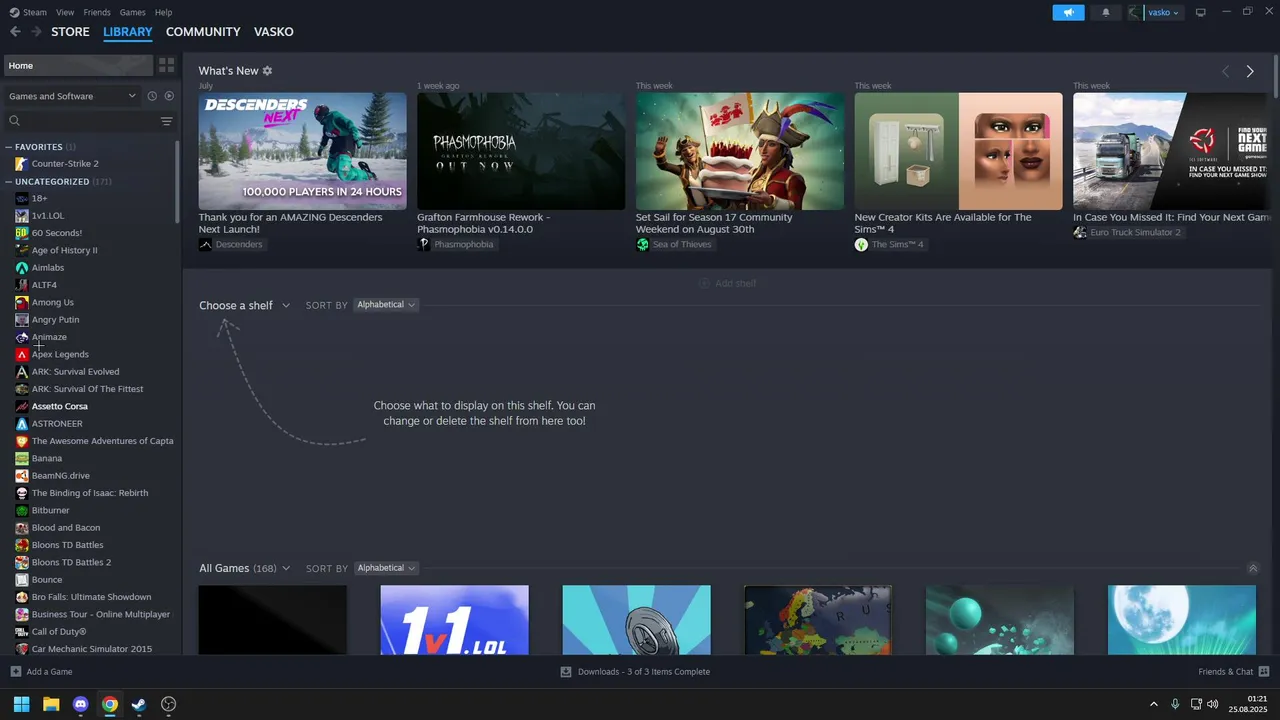Viewport: 1280px width, 720px height.
Task: Select Counter-Strike 2 in the library
Action: click(x=64, y=164)
